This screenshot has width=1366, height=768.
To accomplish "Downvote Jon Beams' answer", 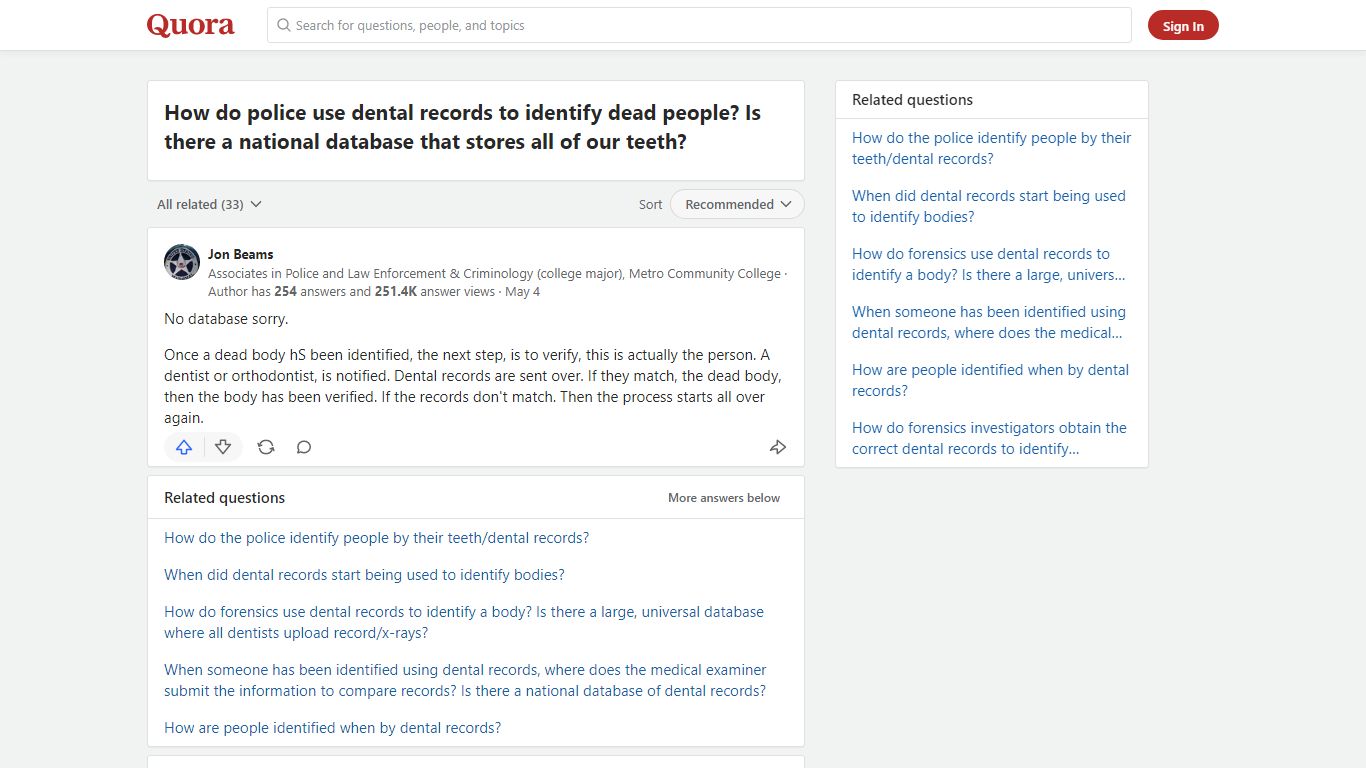I will [x=223, y=447].
